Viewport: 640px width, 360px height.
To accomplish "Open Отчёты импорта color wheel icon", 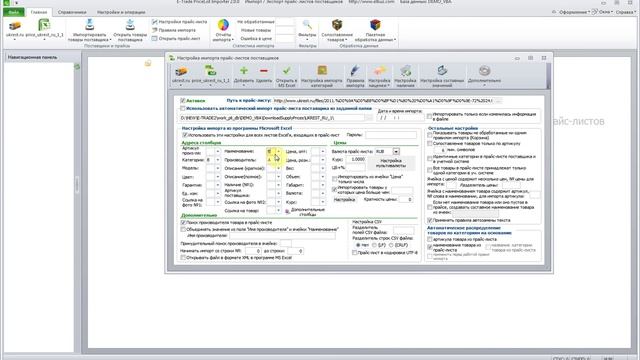I will pyautogui.click(x=223, y=25).
